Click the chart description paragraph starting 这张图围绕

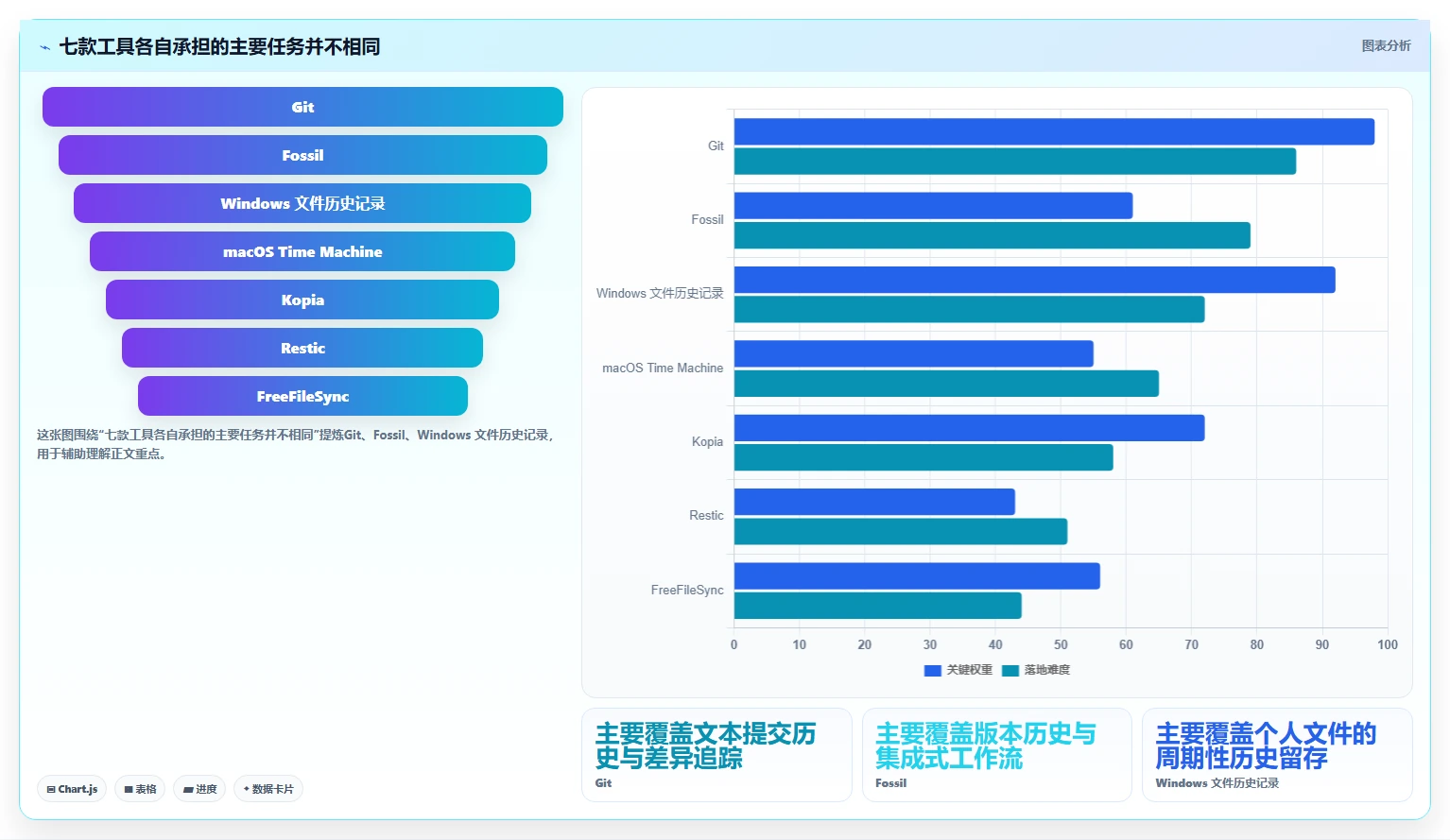296,444
